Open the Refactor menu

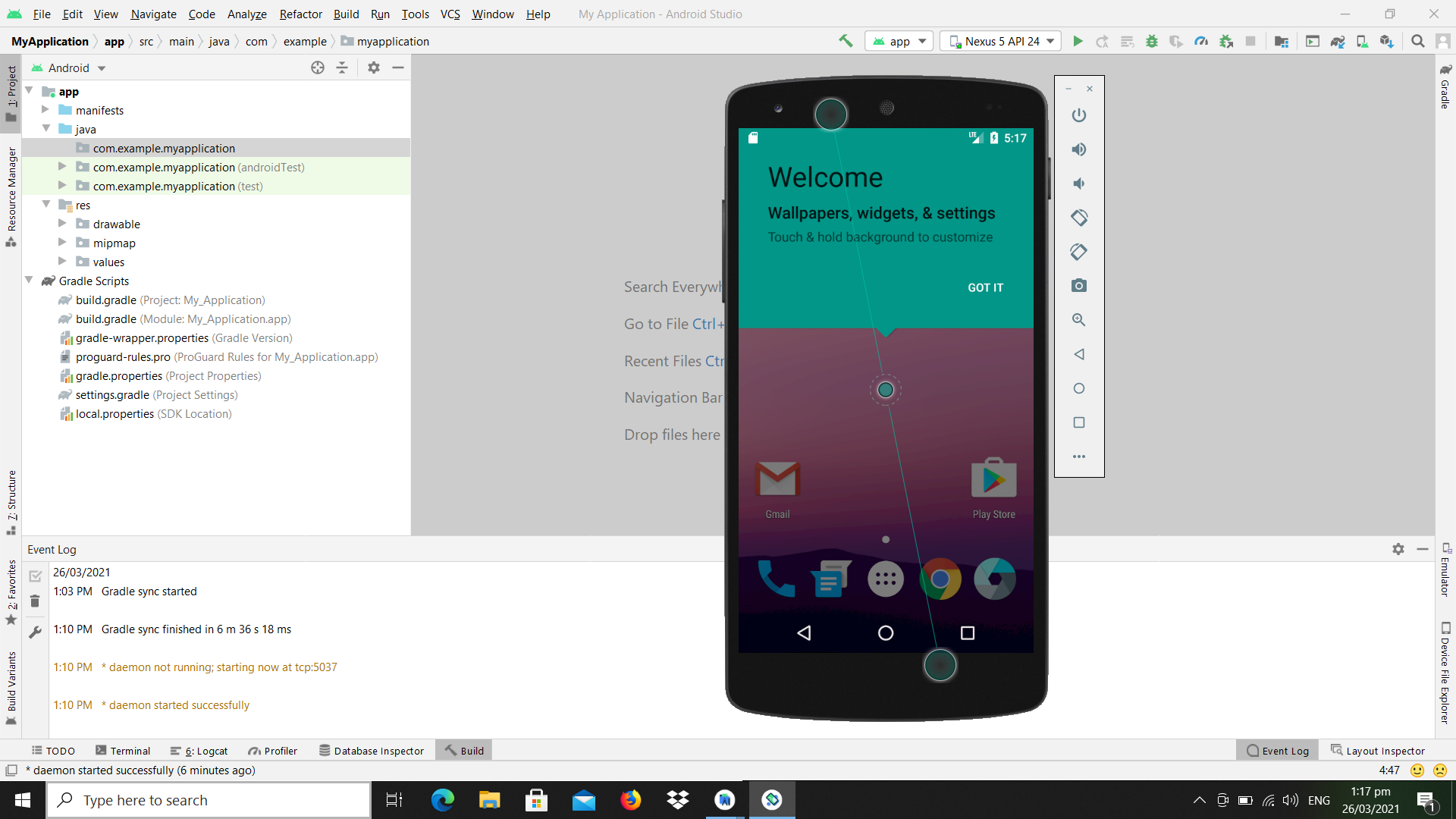(300, 14)
